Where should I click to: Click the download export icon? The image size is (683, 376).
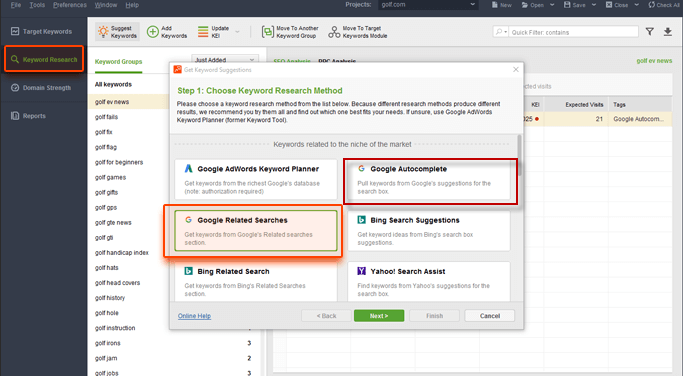[667, 32]
